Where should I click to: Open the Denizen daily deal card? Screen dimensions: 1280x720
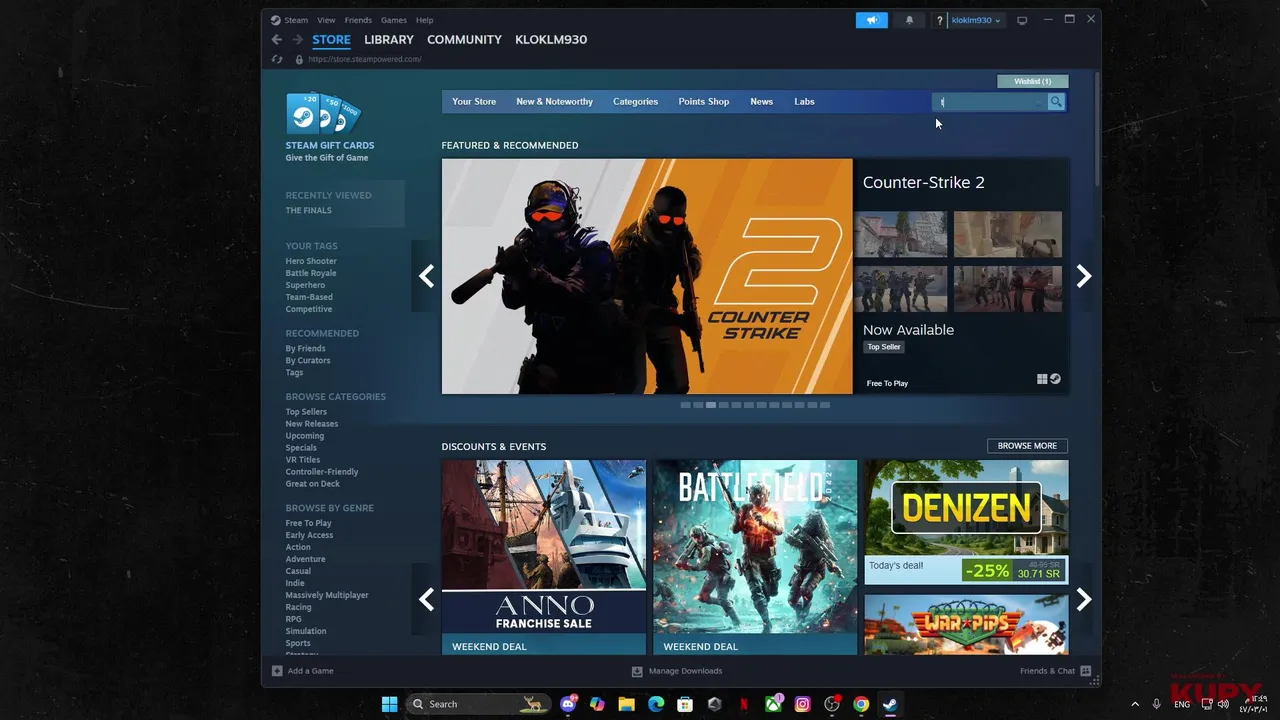[x=966, y=522]
